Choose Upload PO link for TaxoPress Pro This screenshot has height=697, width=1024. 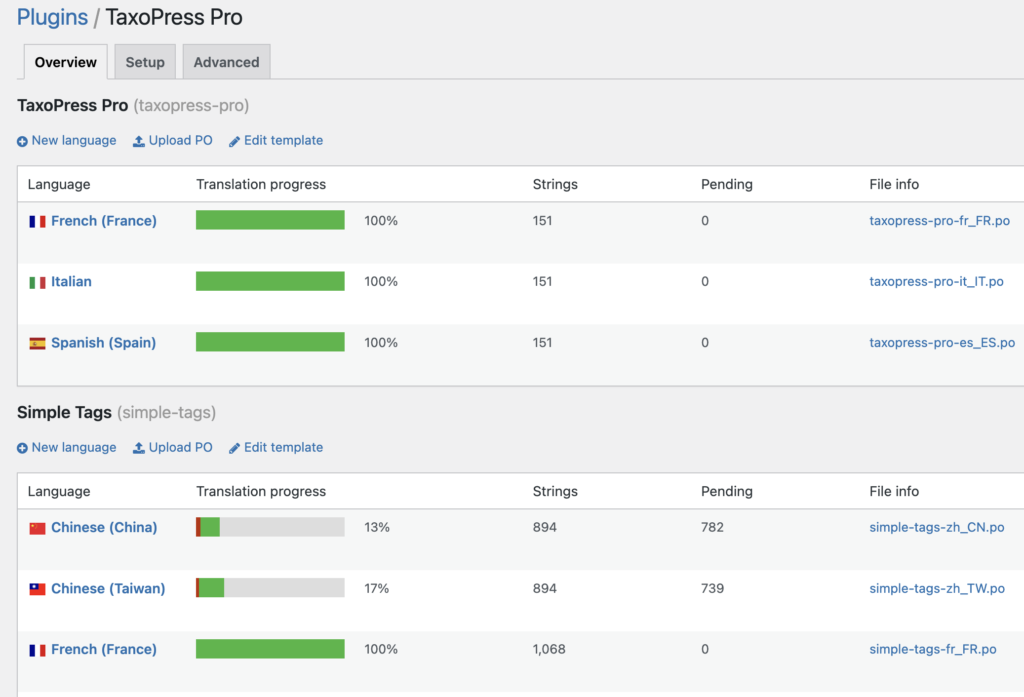pos(180,140)
